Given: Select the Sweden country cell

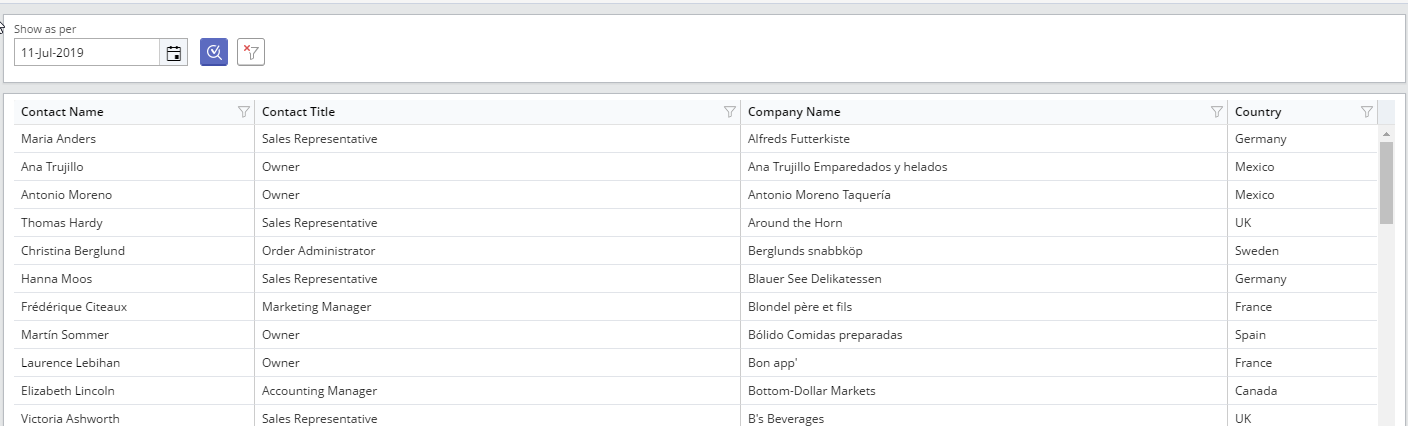Looking at the screenshot, I should [x=1256, y=251].
